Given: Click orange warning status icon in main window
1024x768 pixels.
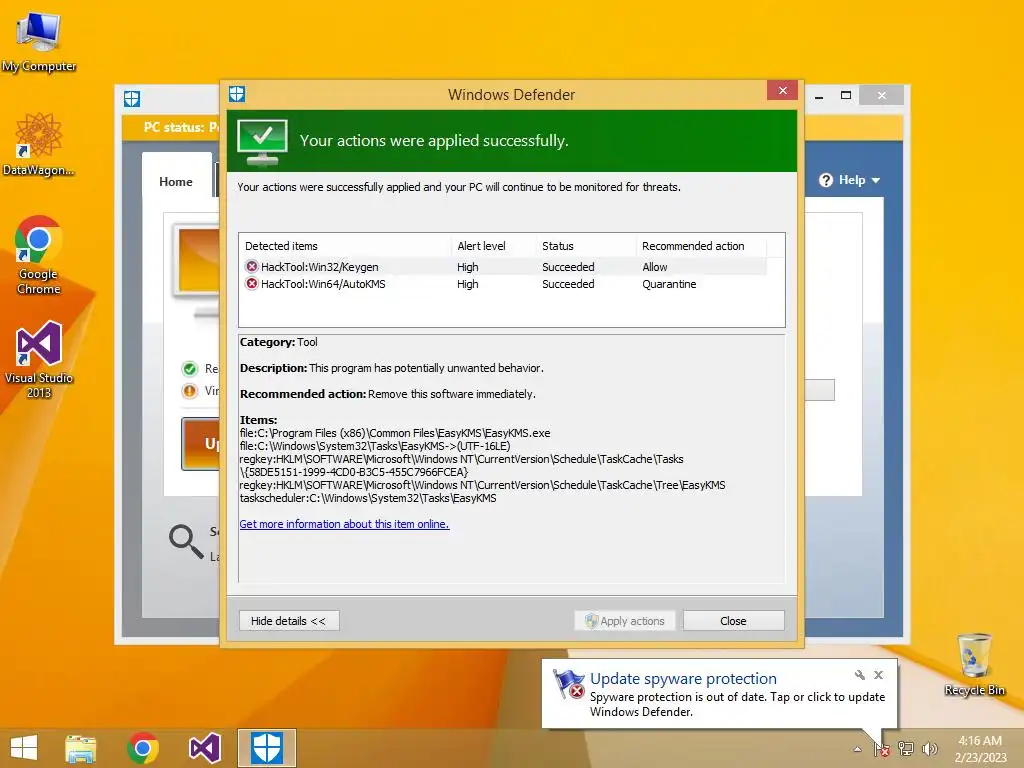Looking at the screenshot, I should (x=189, y=391).
